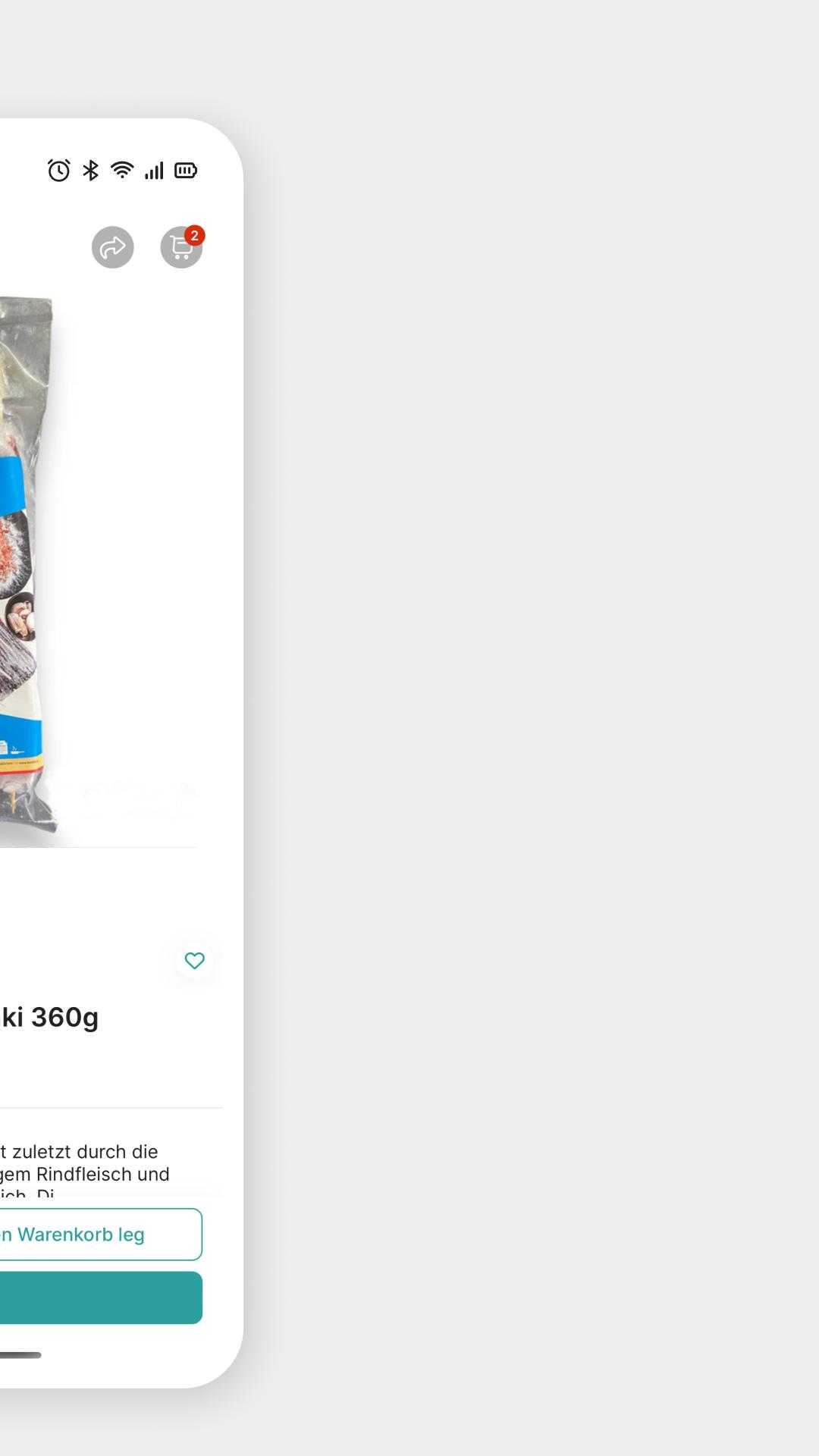Open the shopping cart icon

181,247
